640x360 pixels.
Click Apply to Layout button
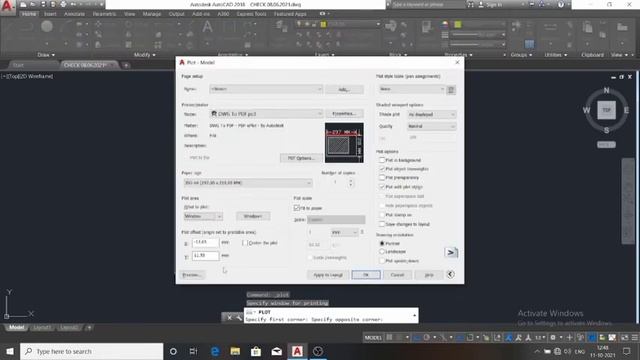click(x=328, y=275)
